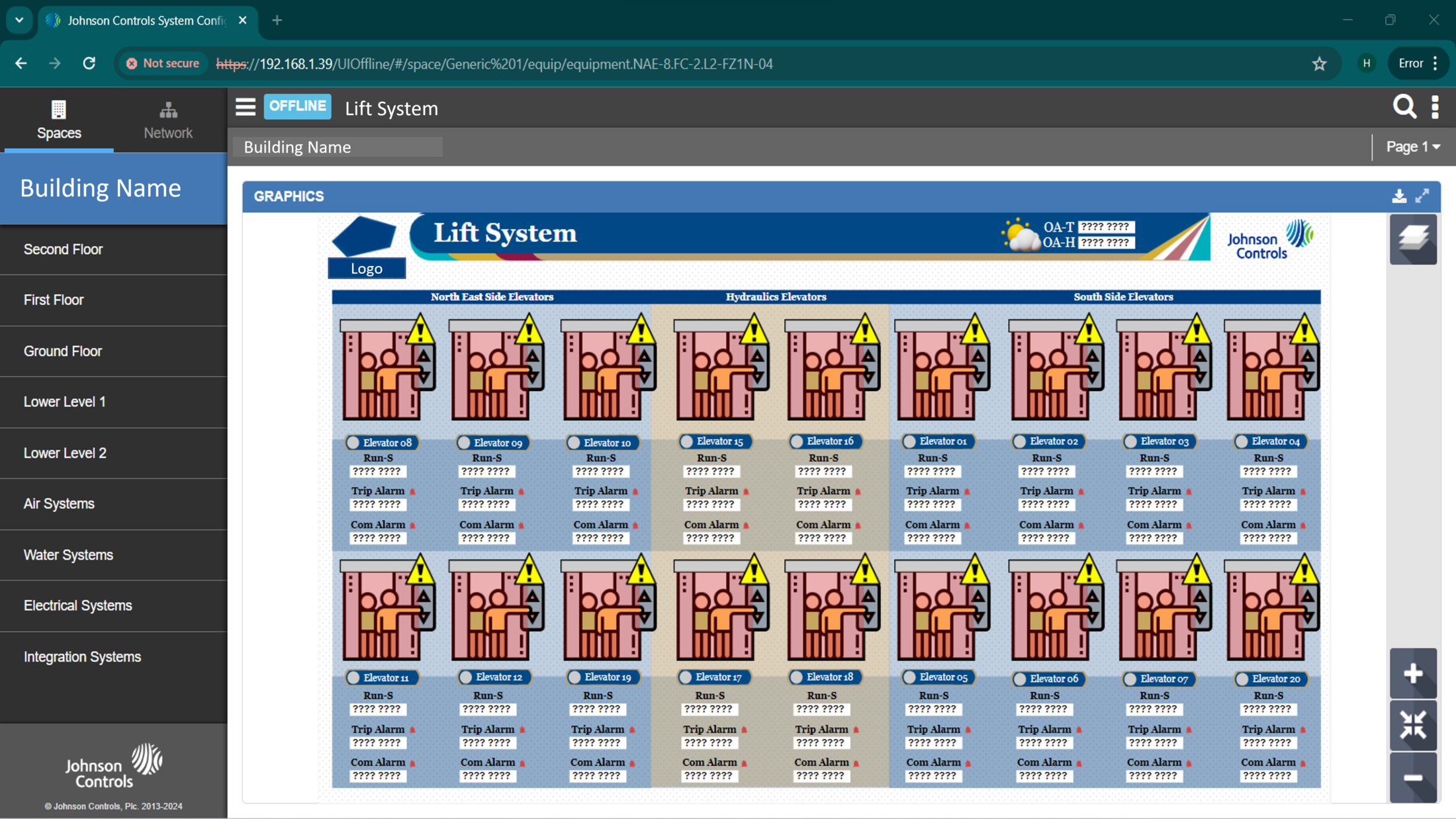
Task: Select the Elevator 20 radio button
Action: pos(1242,679)
